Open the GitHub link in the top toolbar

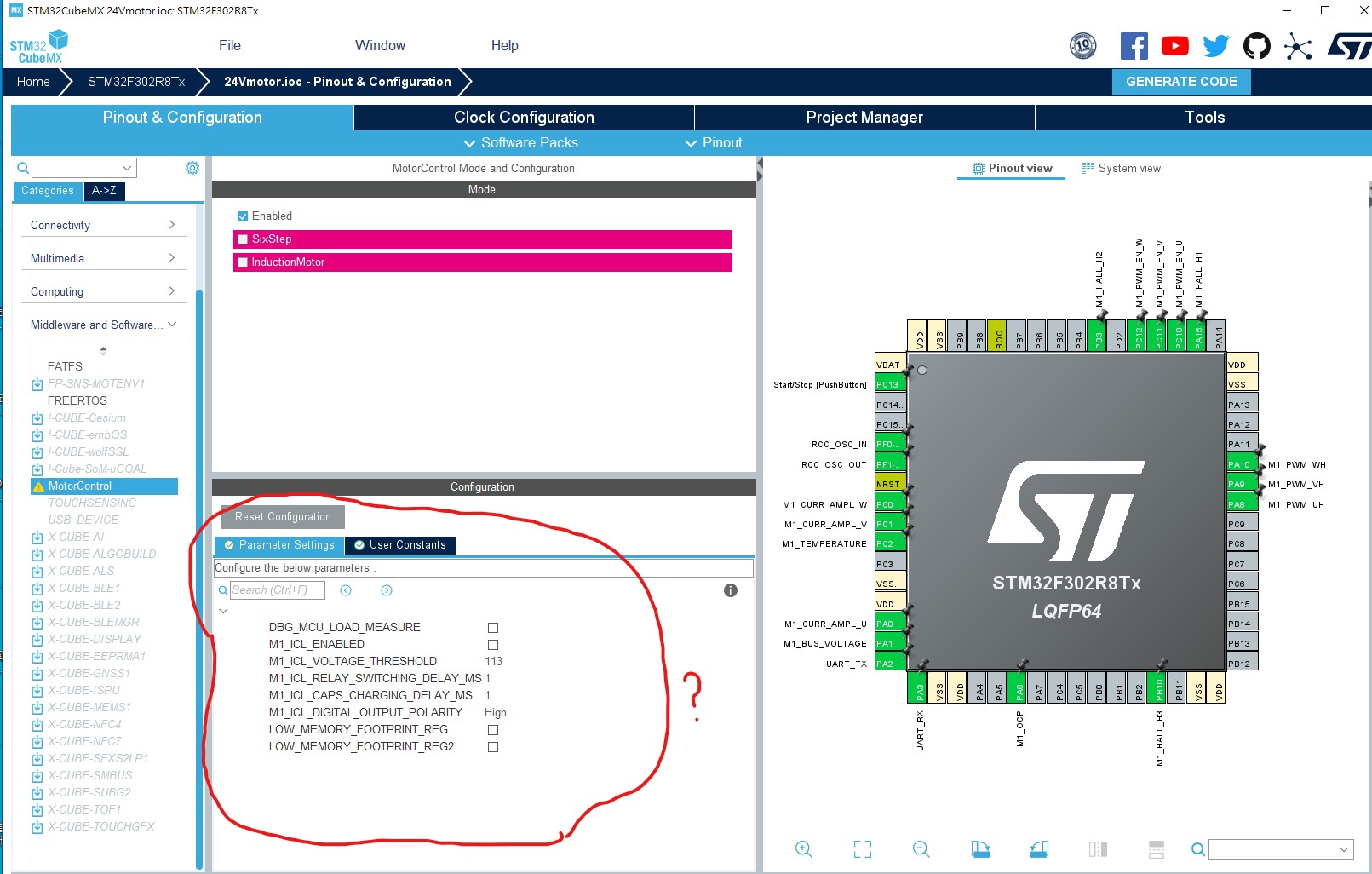tap(1257, 46)
